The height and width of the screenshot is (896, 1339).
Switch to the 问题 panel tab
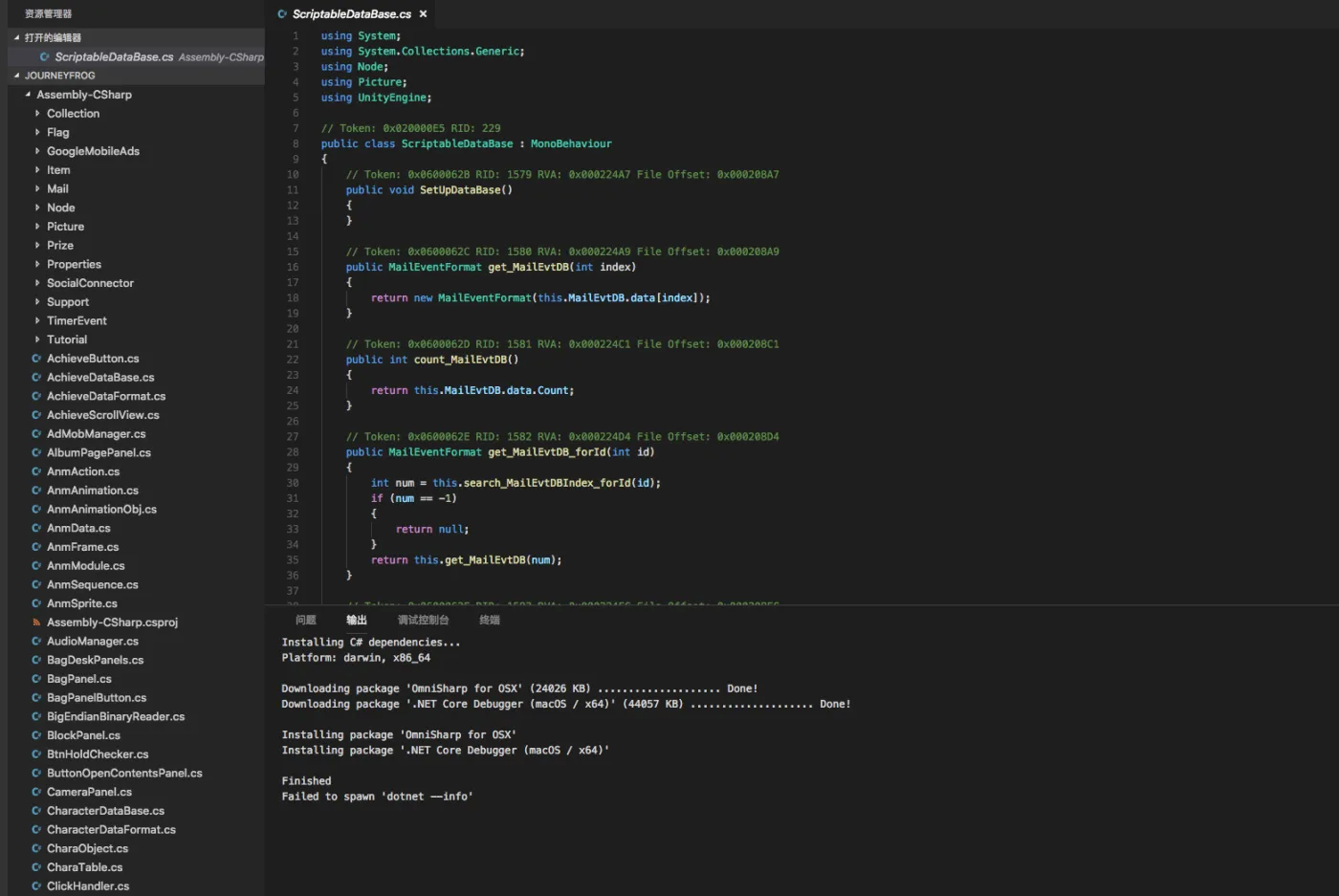(306, 620)
